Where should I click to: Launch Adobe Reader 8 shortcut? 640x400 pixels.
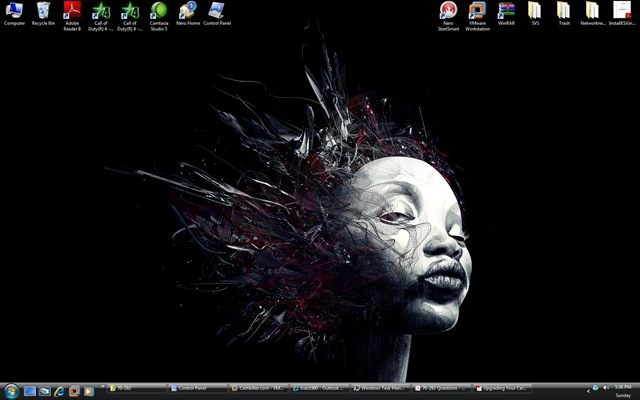(x=72, y=16)
